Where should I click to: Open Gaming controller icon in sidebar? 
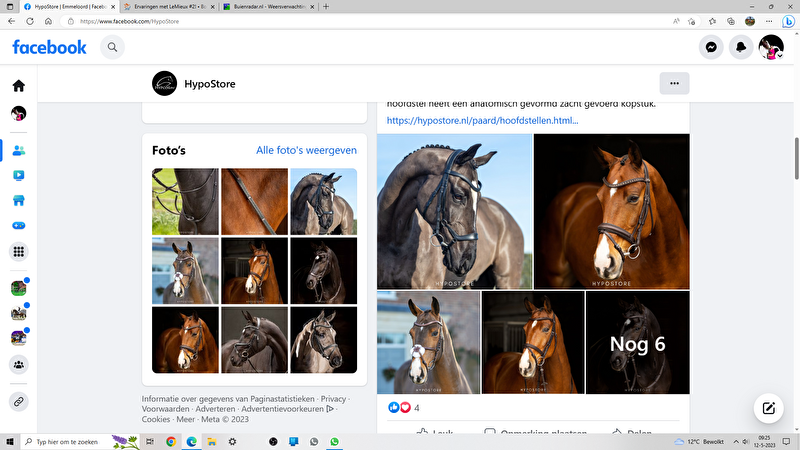click(x=19, y=226)
